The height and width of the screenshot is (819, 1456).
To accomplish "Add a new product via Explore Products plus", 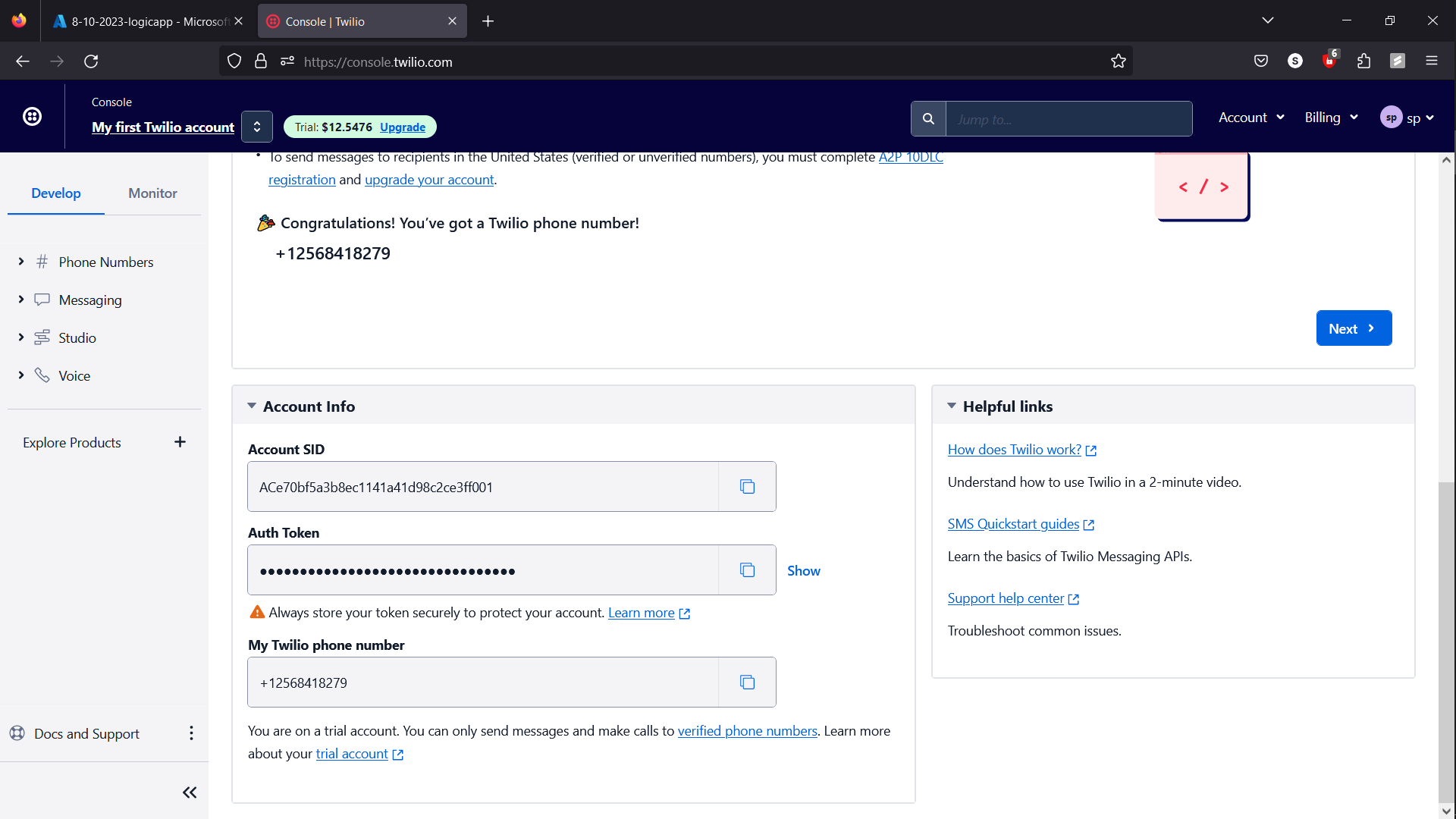I will point(180,441).
